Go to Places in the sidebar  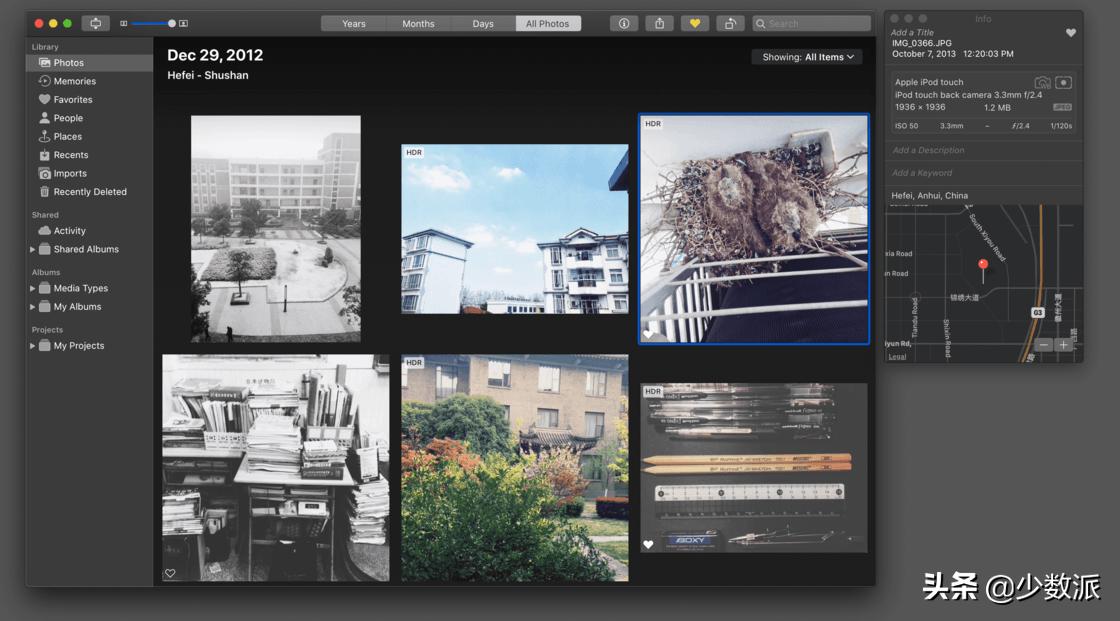coord(67,136)
